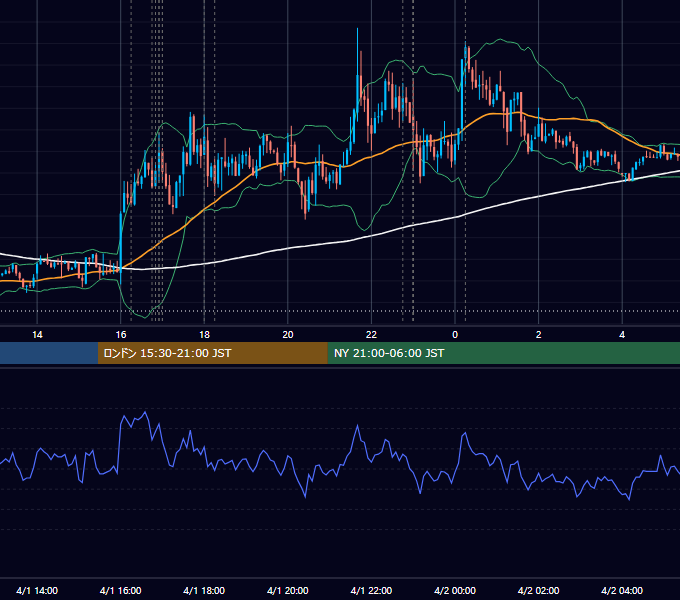The width and height of the screenshot is (680, 600).
Task: Click the '0' hour label on the price chart axis
Action: click(x=455, y=335)
